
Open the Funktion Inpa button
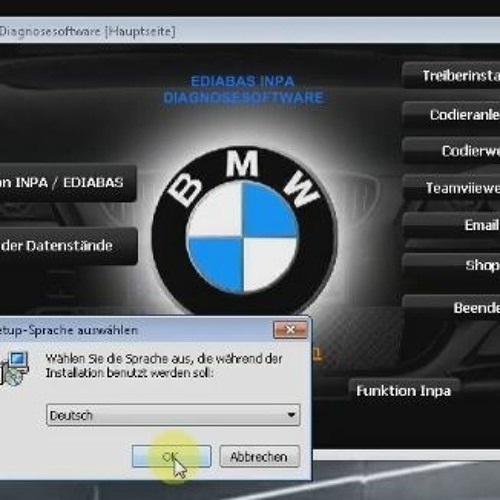pyautogui.click(x=404, y=390)
